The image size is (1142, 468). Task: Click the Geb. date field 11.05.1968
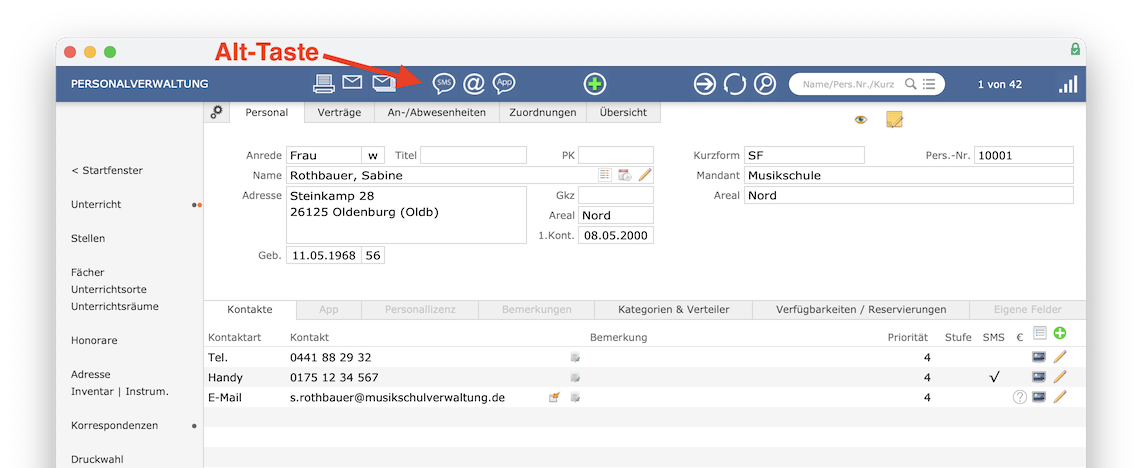(x=324, y=255)
